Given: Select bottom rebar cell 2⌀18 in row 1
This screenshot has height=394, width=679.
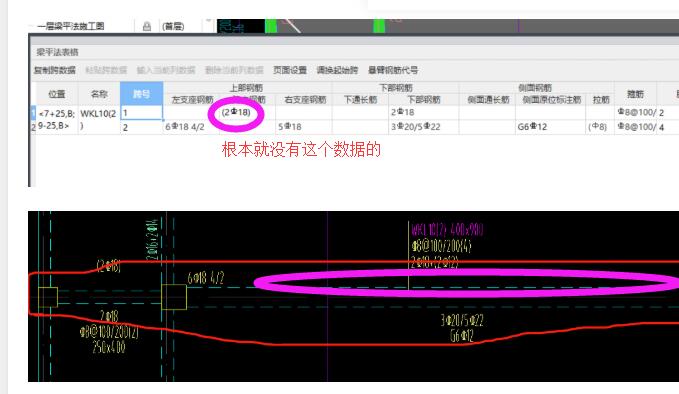Looking at the screenshot, I should tap(424, 113).
